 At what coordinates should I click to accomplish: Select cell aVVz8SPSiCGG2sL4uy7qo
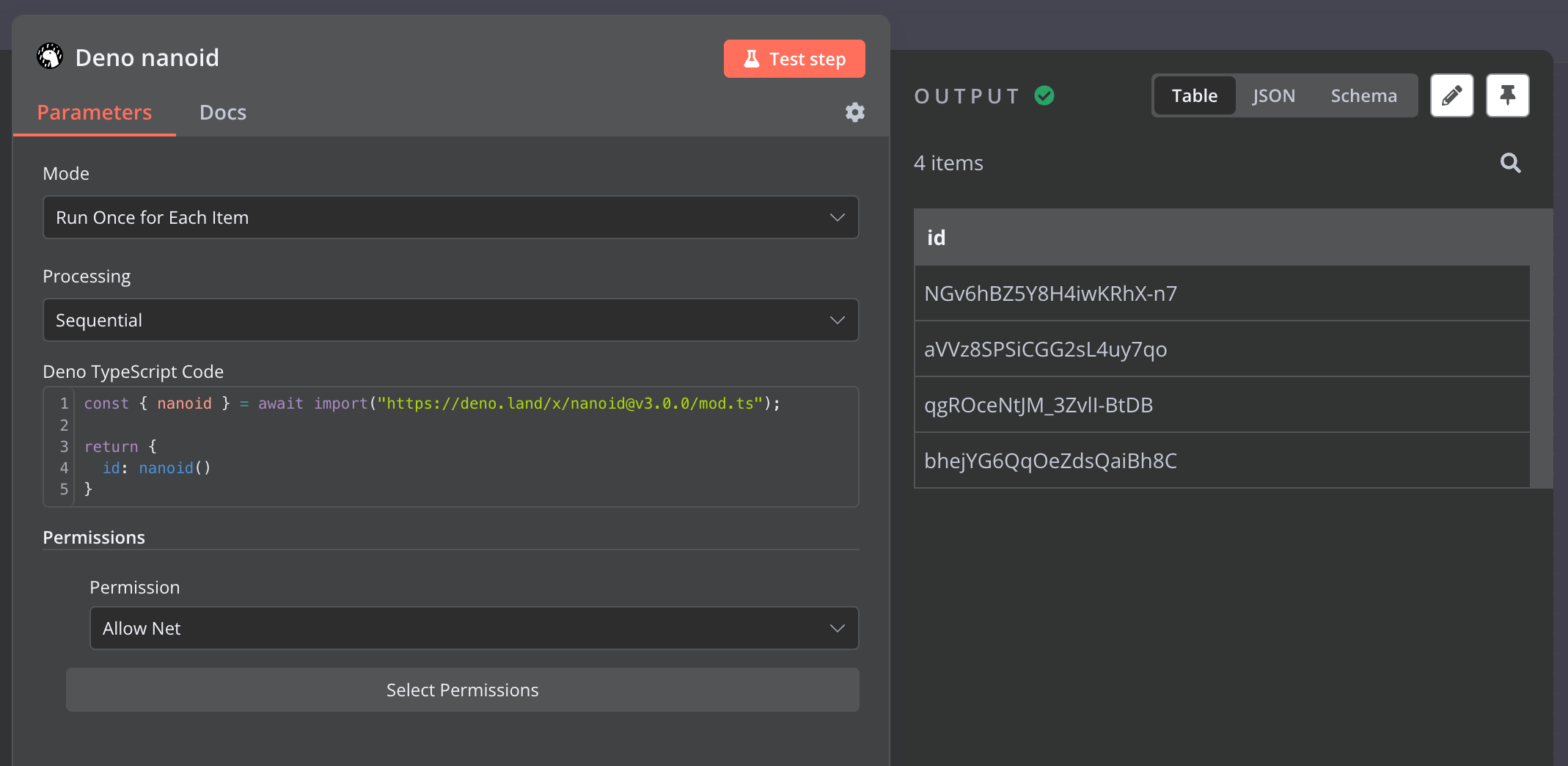[1222, 349]
